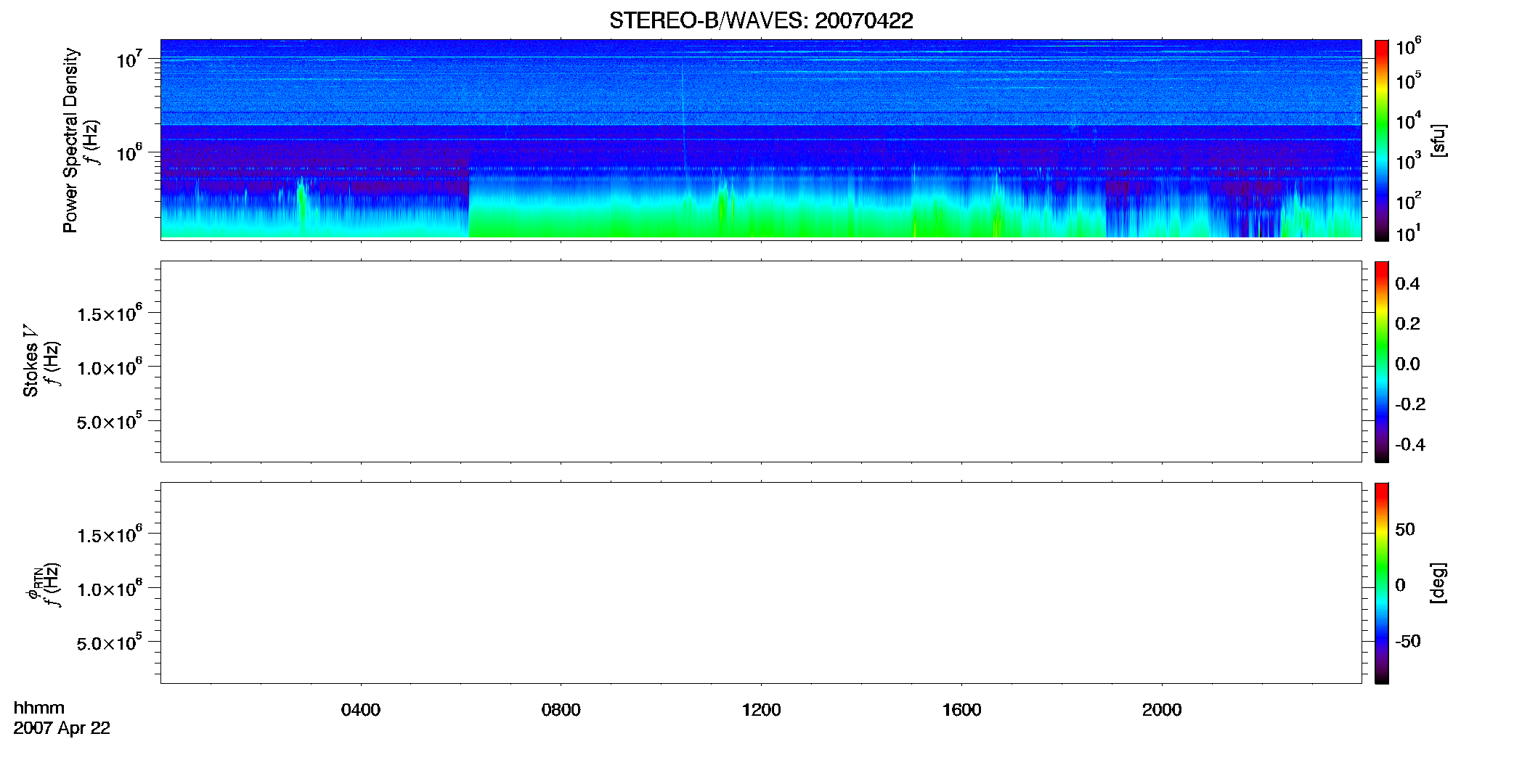Pick the 5.0×10^5 tick on the φ RTN axis
1522x784 pixels.
[x=110, y=642]
